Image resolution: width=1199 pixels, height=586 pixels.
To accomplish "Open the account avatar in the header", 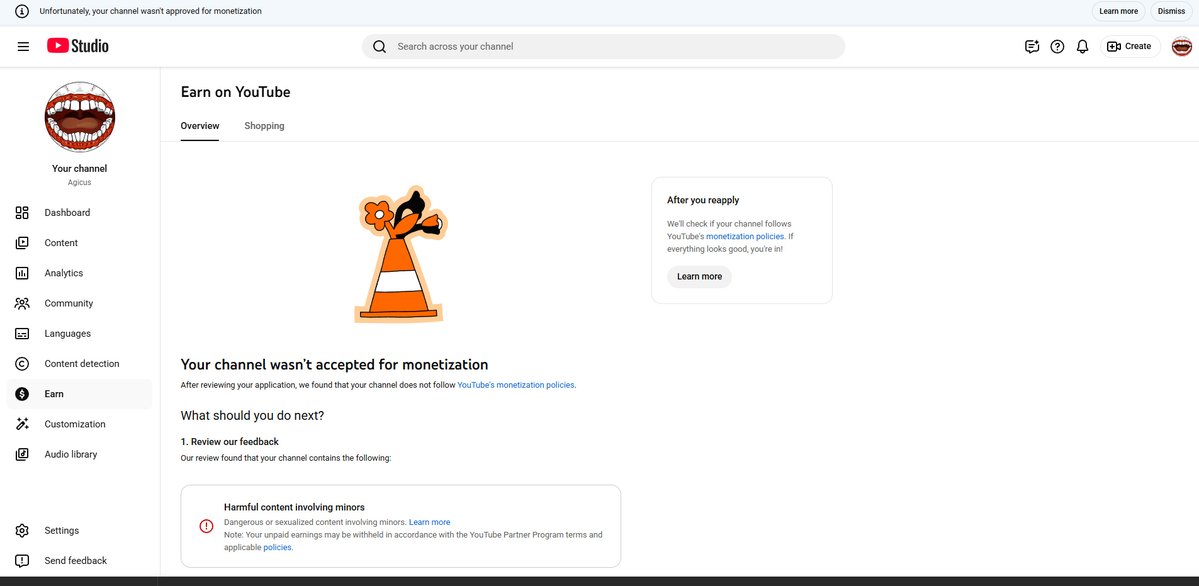I will [1181, 47].
